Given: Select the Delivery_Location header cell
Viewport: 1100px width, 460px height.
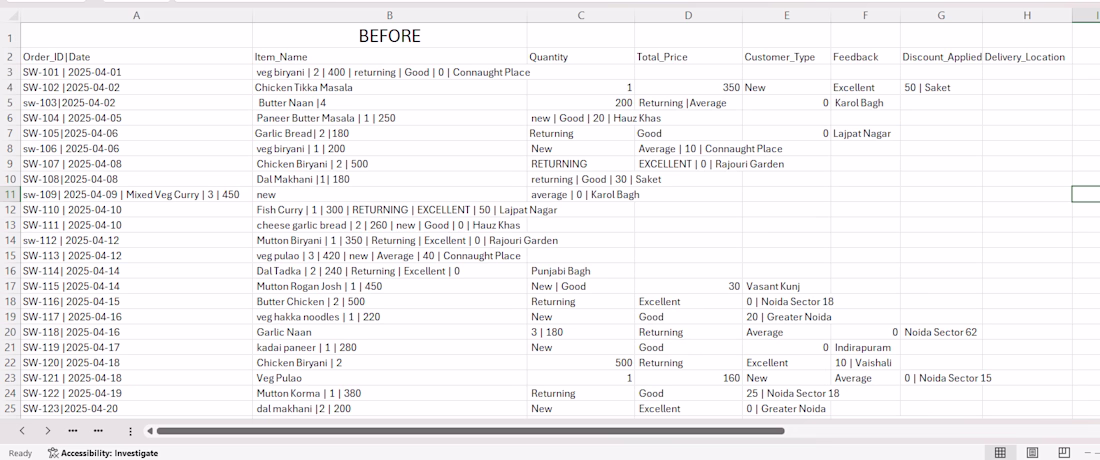Looking at the screenshot, I should pyautogui.click(x=1027, y=57).
